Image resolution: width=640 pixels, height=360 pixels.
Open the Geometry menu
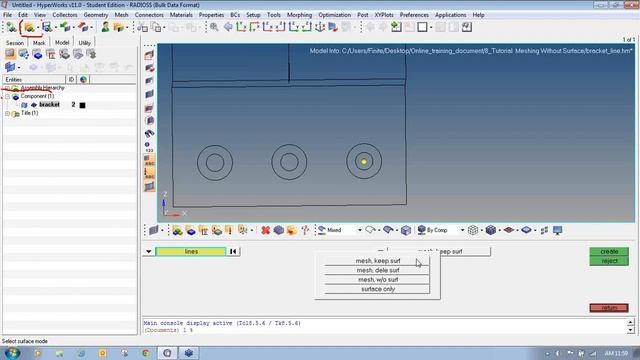tap(96, 15)
